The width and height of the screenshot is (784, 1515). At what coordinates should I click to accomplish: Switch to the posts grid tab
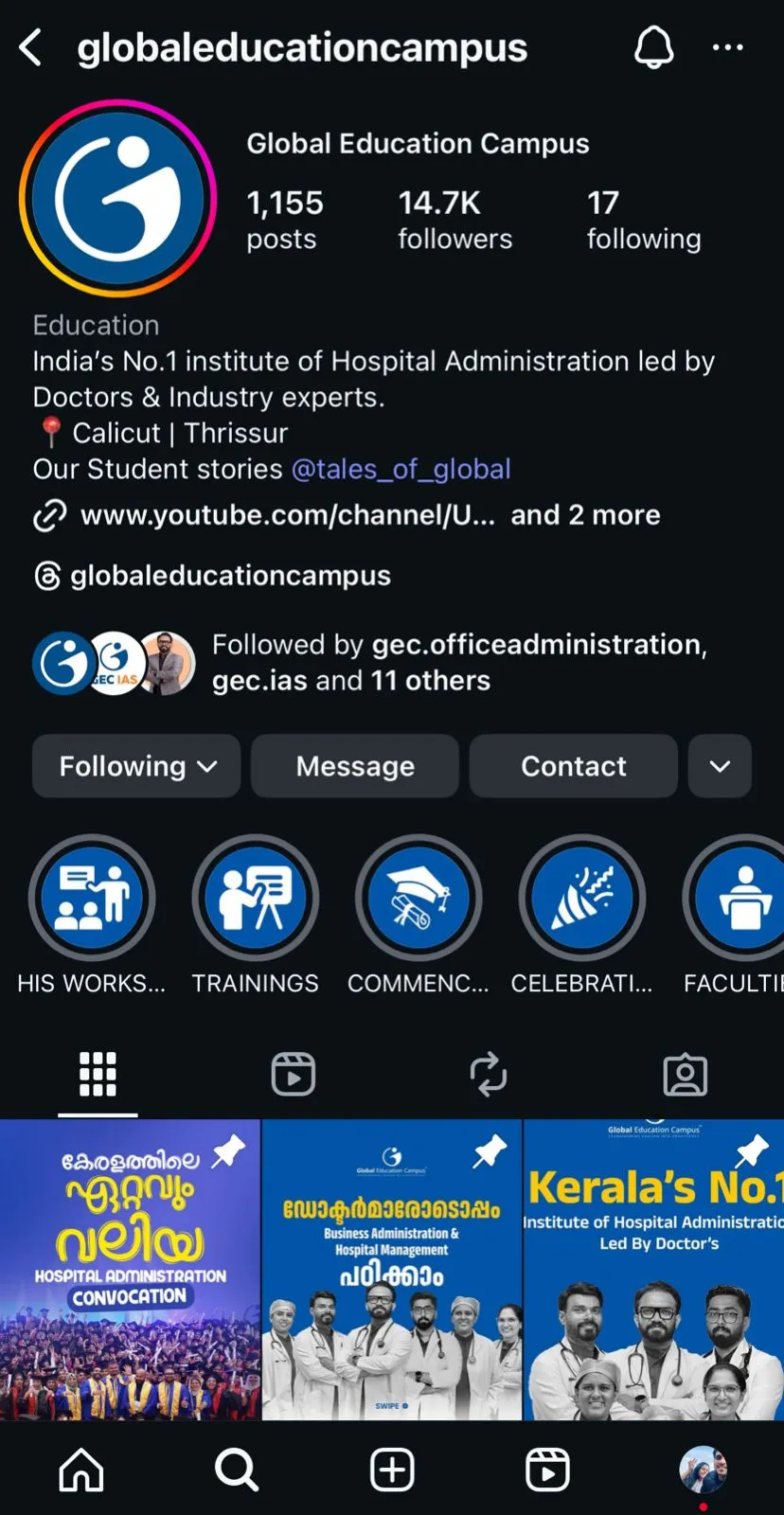[x=98, y=1074]
